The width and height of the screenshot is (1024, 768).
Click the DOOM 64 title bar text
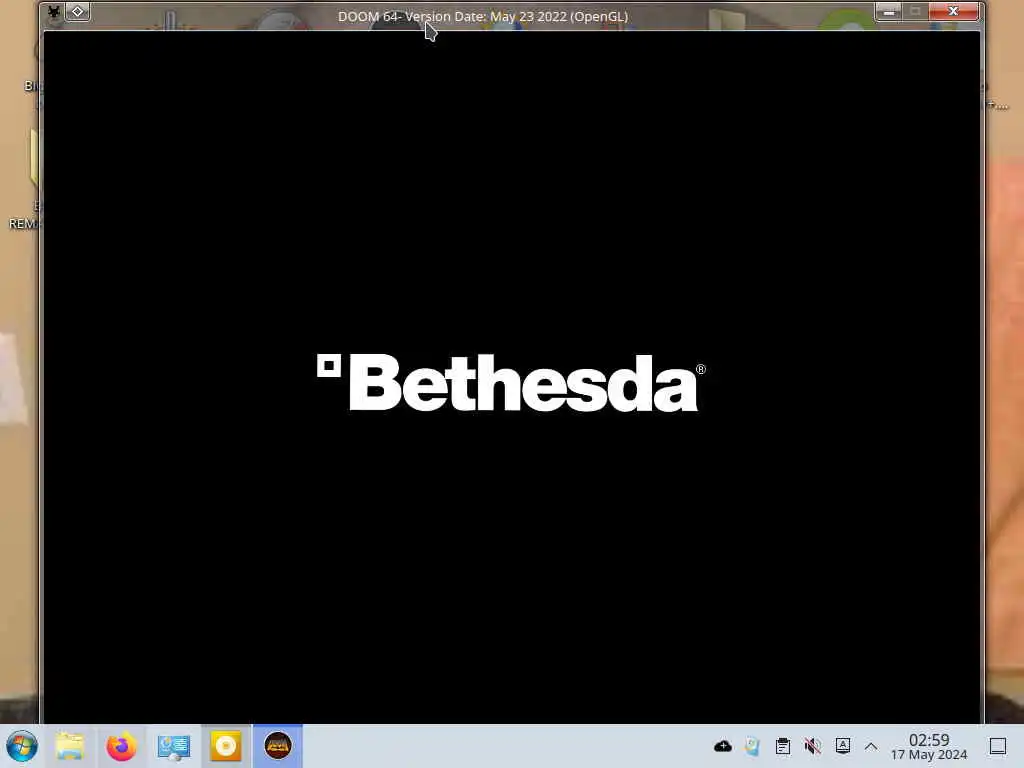483,16
